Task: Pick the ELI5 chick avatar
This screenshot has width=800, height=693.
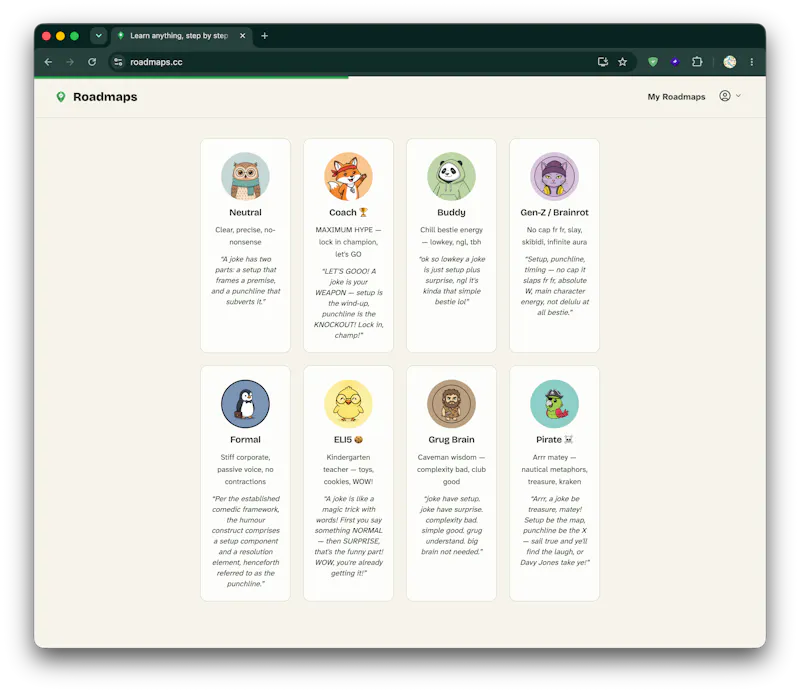Action: [348, 404]
